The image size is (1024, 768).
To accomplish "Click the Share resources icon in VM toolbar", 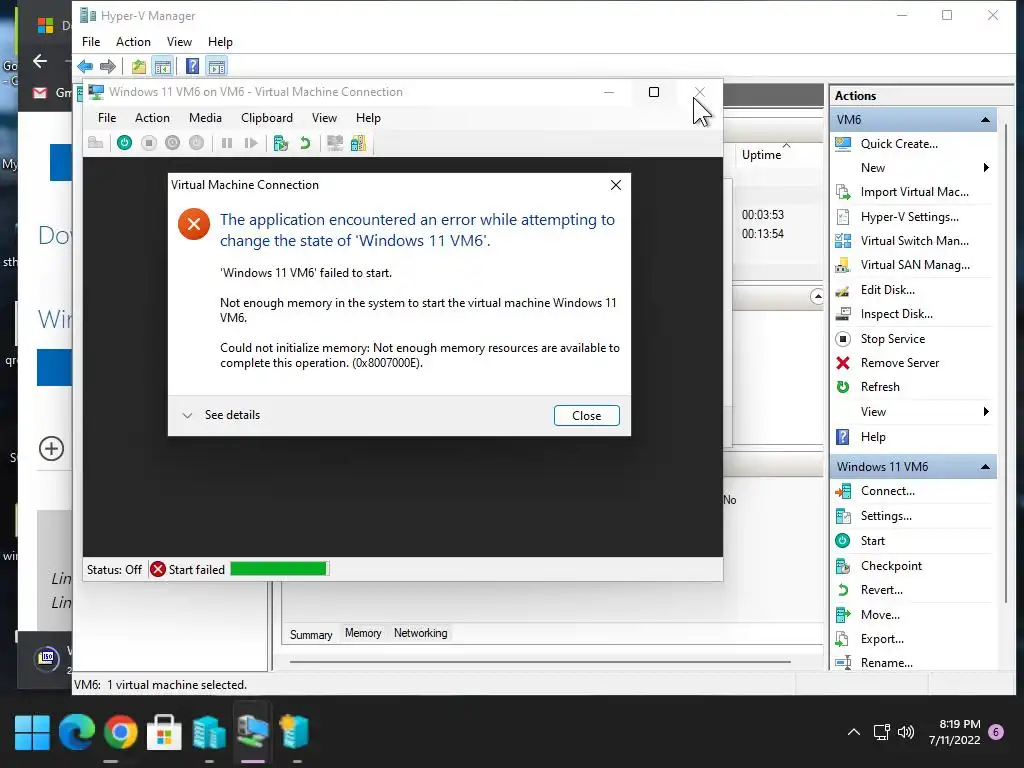I will [359, 143].
